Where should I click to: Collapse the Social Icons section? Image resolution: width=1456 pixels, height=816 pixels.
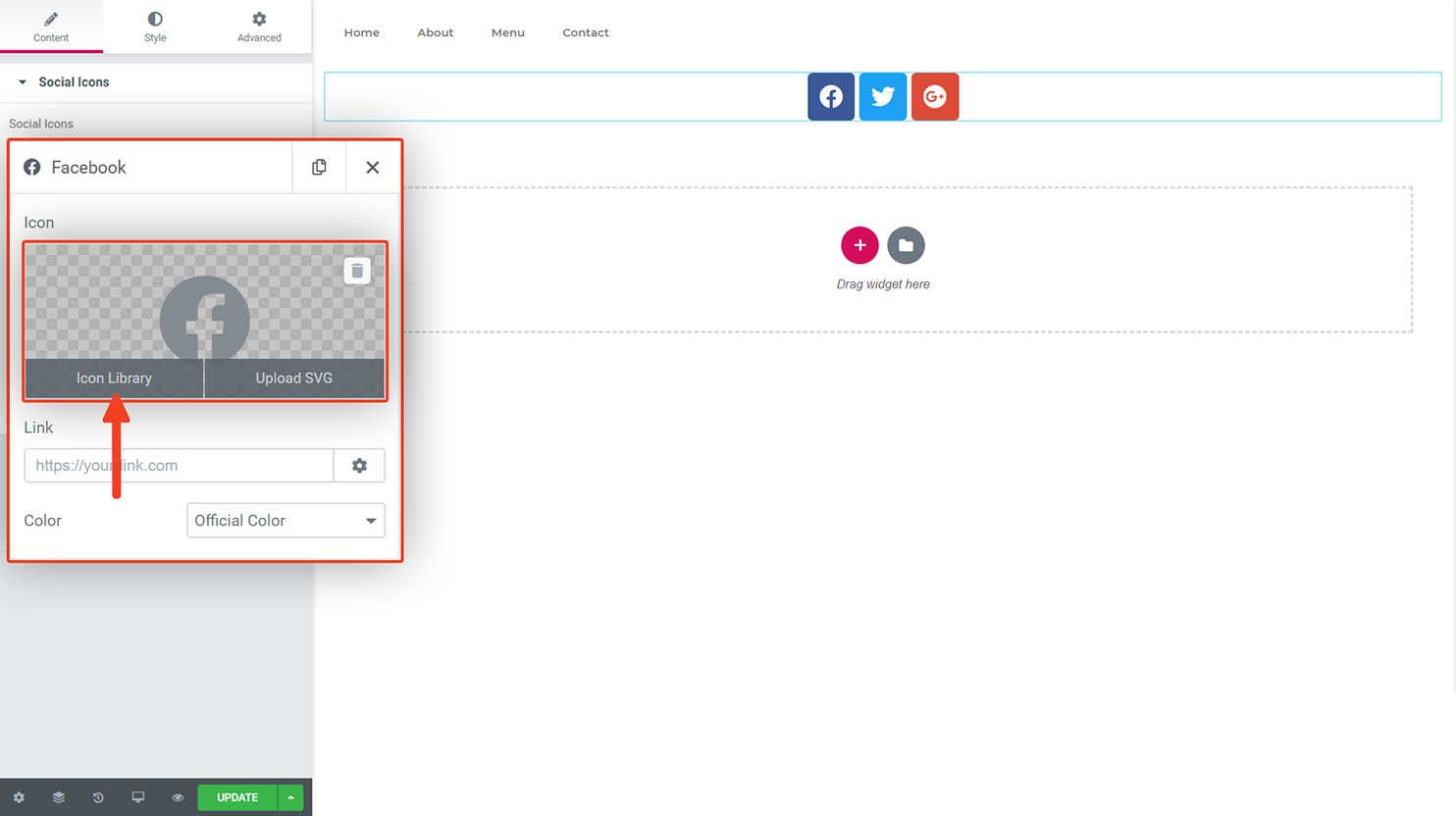click(156, 82)
